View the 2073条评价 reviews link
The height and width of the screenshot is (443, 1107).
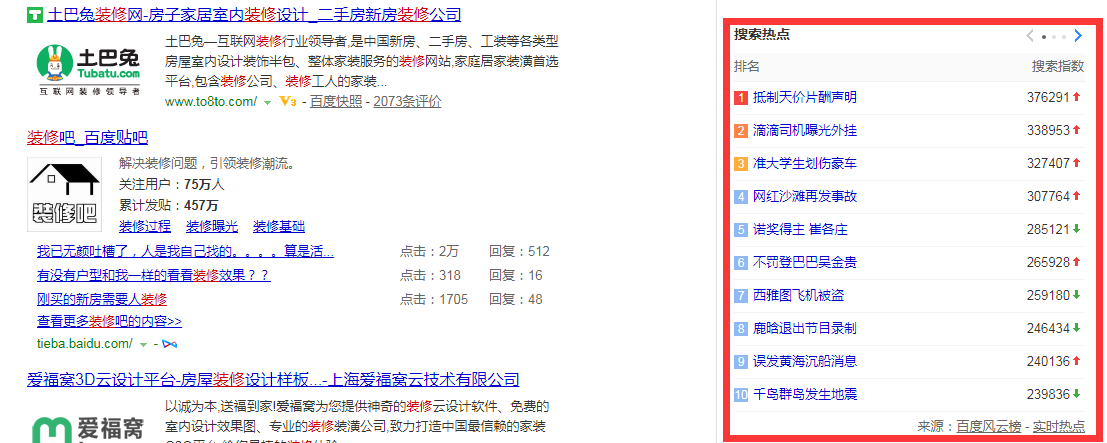[x=407, y=102]
